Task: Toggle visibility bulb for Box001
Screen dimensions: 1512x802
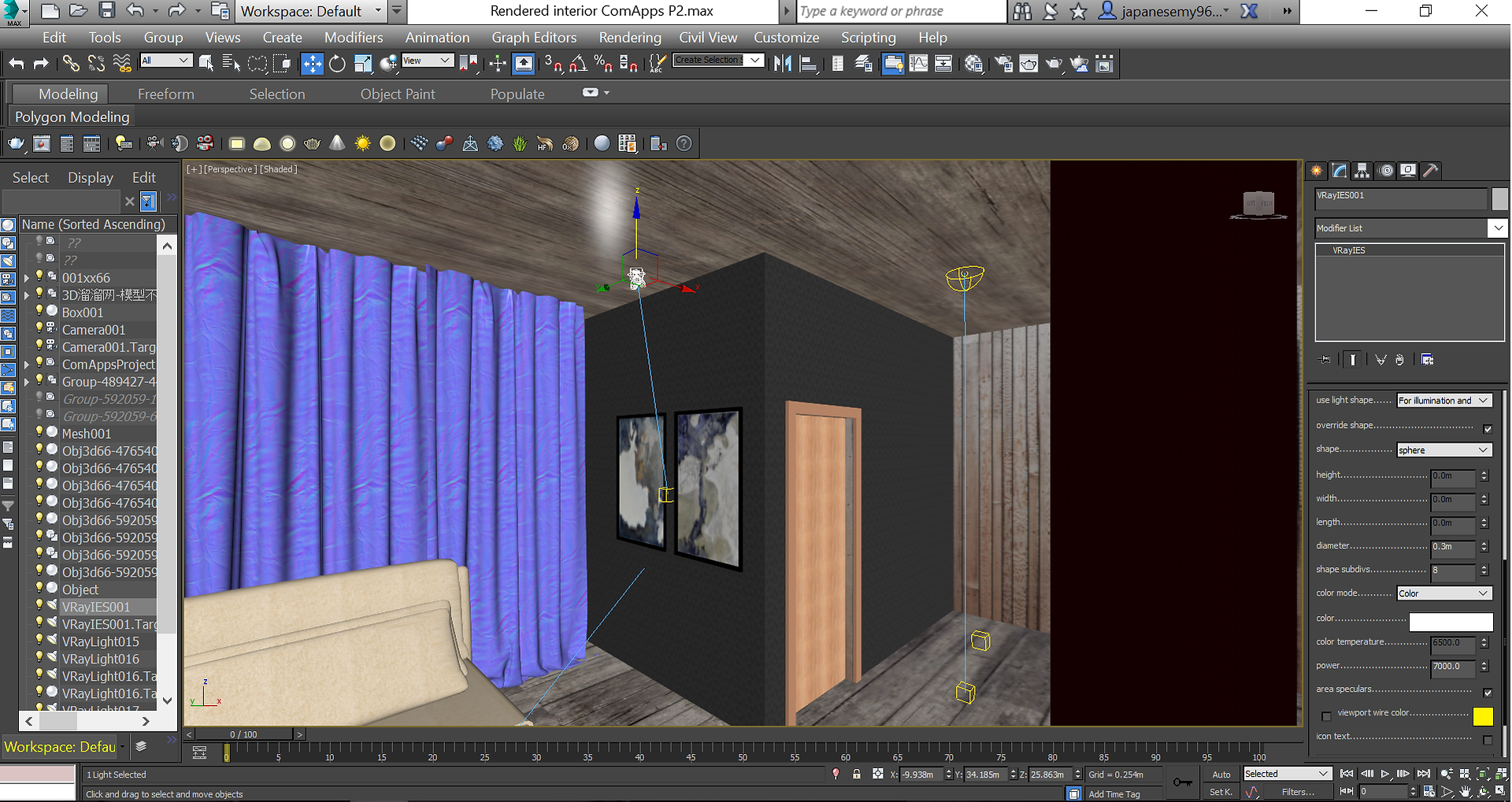Action: point(39,312)
